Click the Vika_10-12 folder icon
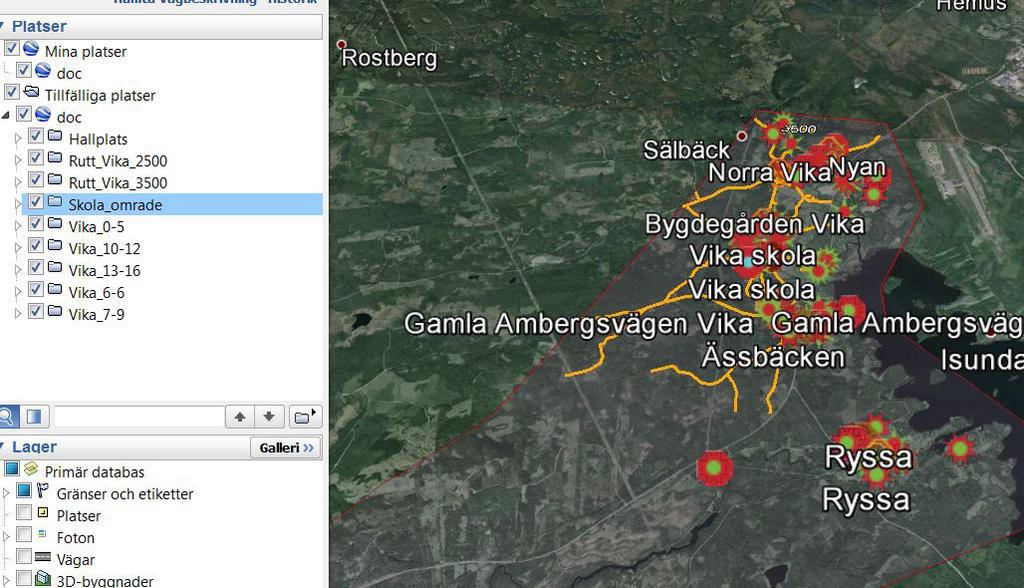1024x588 pixels. [x=55, y=245]
